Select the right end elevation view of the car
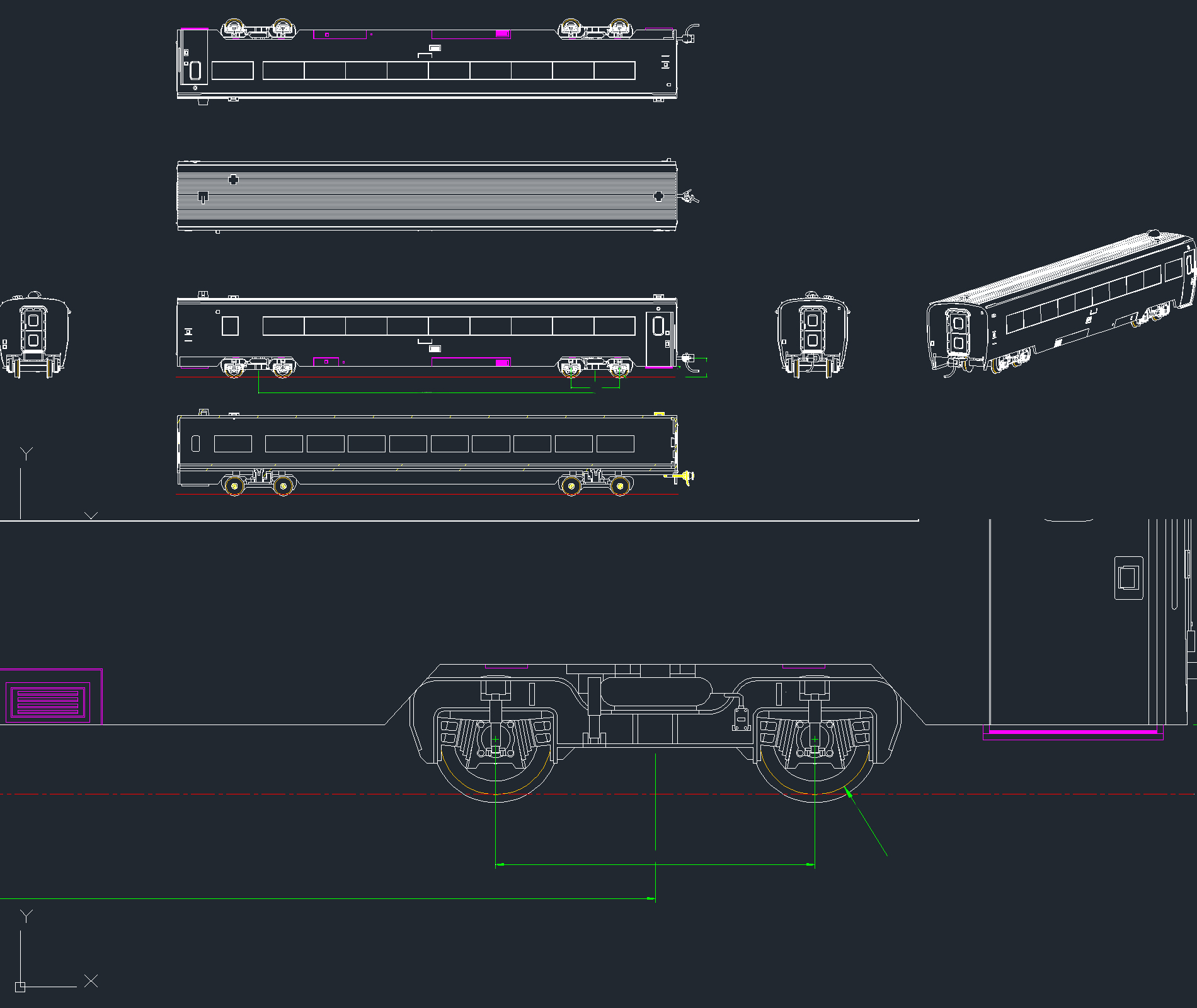Screen dimensions: 1197x1008 tap(813, 335)
